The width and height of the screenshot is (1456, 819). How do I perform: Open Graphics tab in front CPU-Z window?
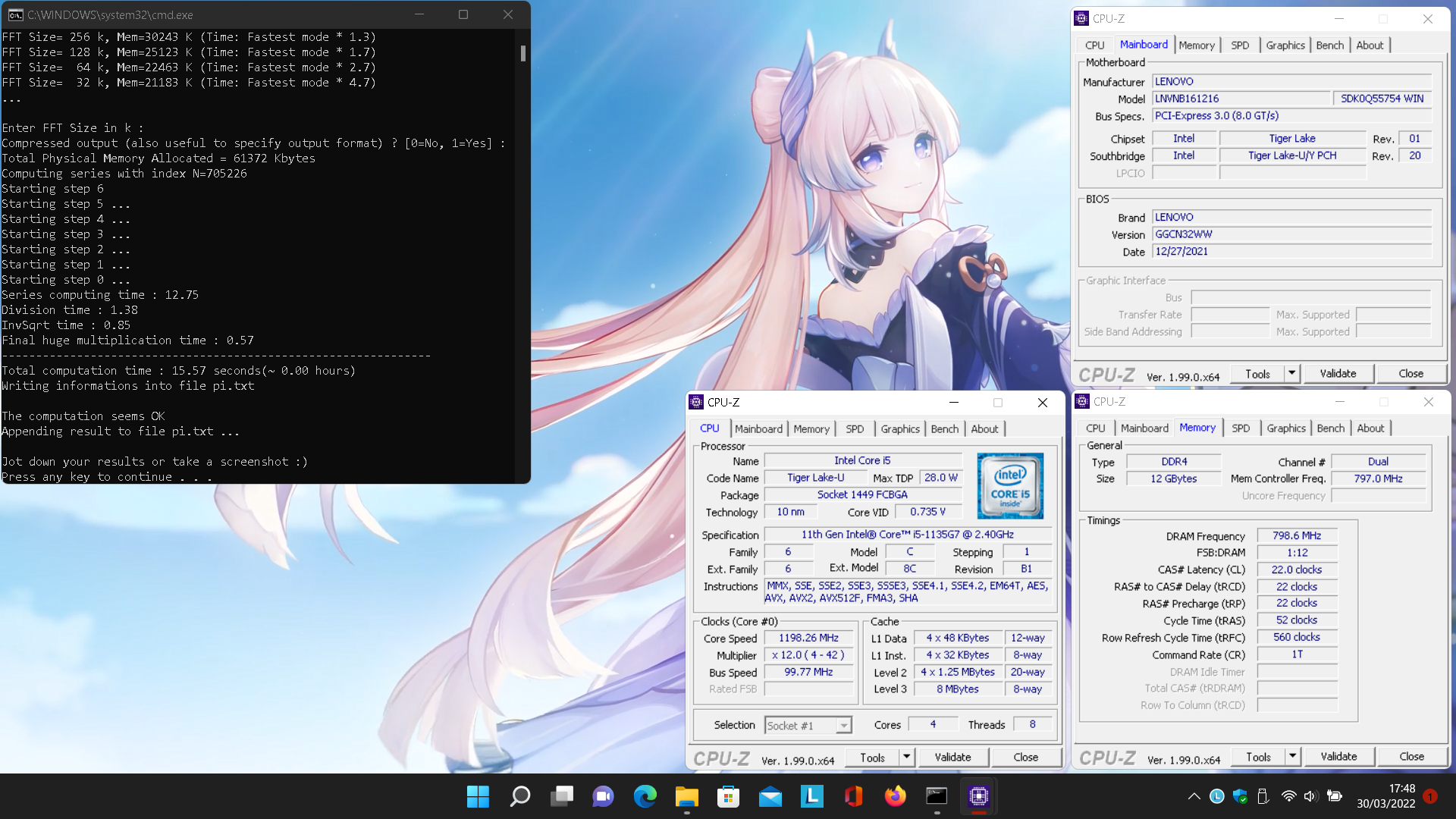(x=900, y=429)
